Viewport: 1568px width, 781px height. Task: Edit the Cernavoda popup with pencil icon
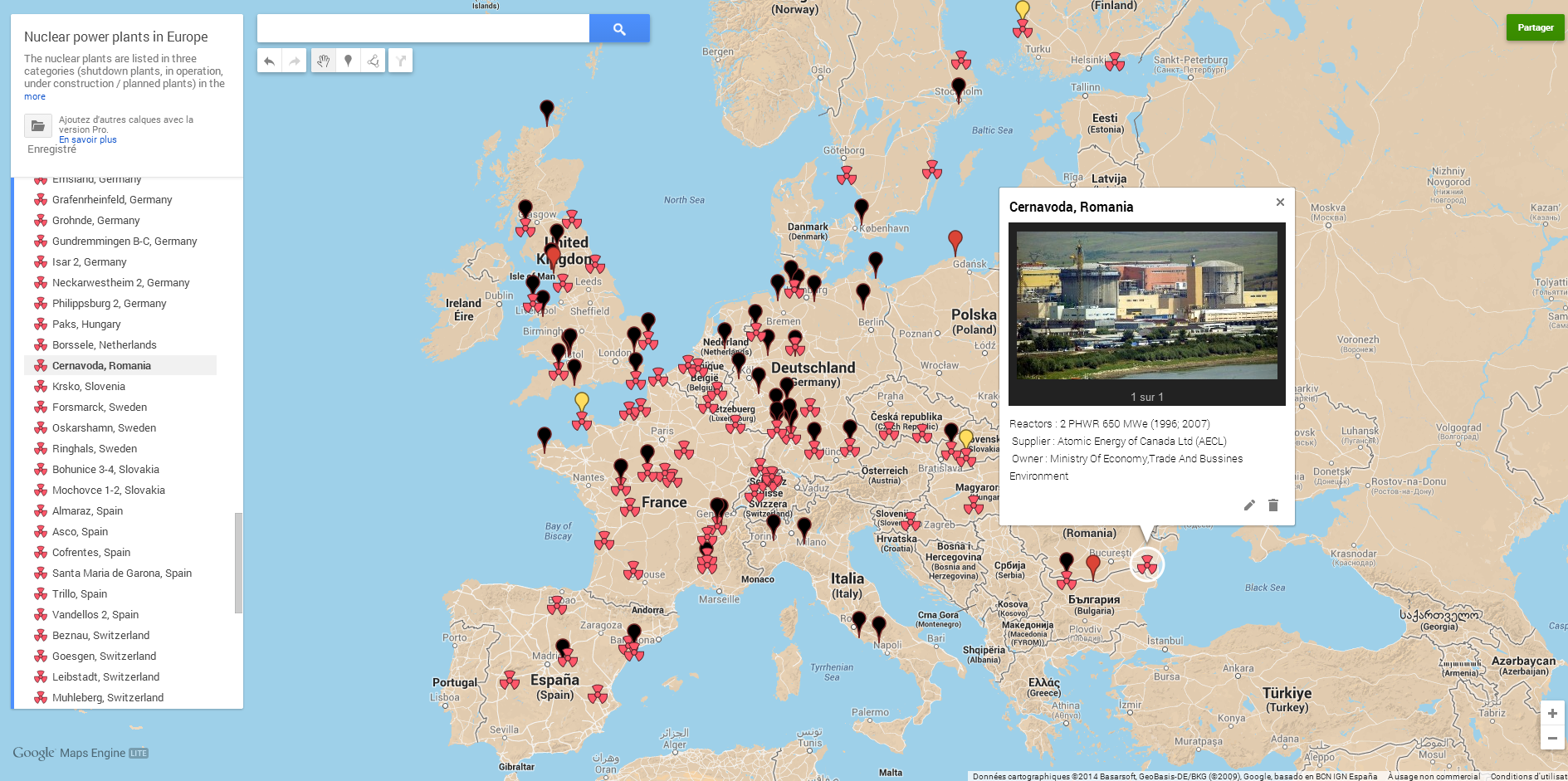1249,505
